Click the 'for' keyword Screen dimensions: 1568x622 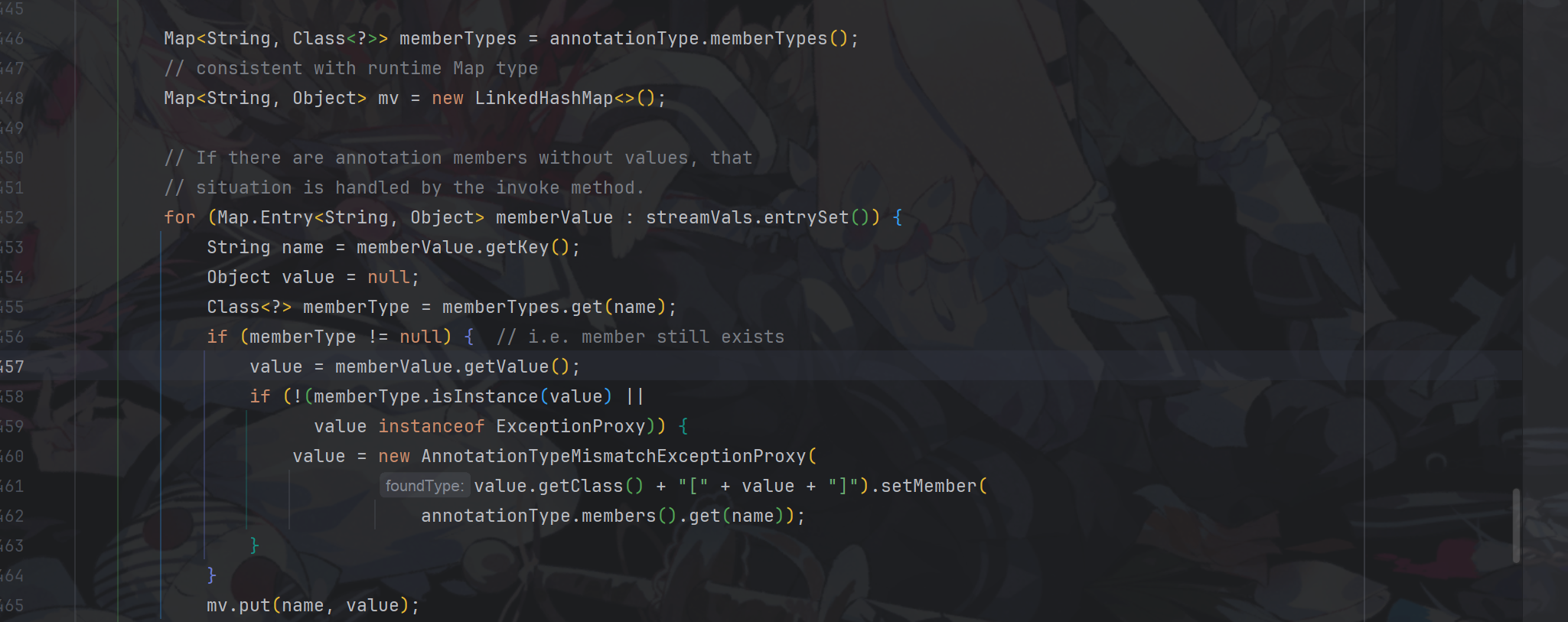pyautogui.click(x=180, y=217)
